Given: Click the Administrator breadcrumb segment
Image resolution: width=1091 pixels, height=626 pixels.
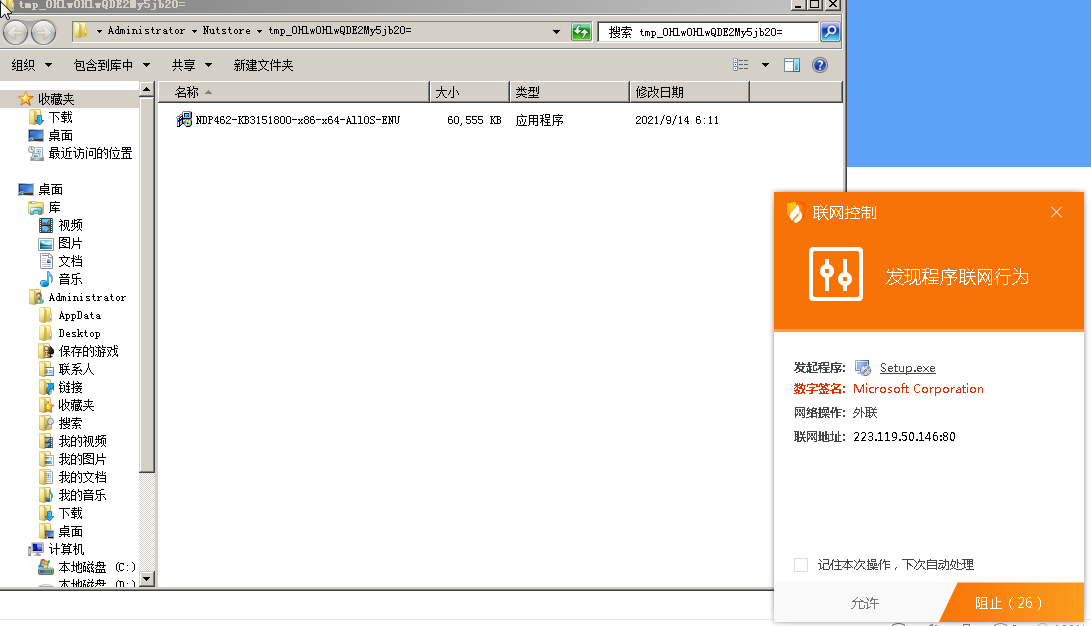Looking at the screenshot, I should pos(146,31).
